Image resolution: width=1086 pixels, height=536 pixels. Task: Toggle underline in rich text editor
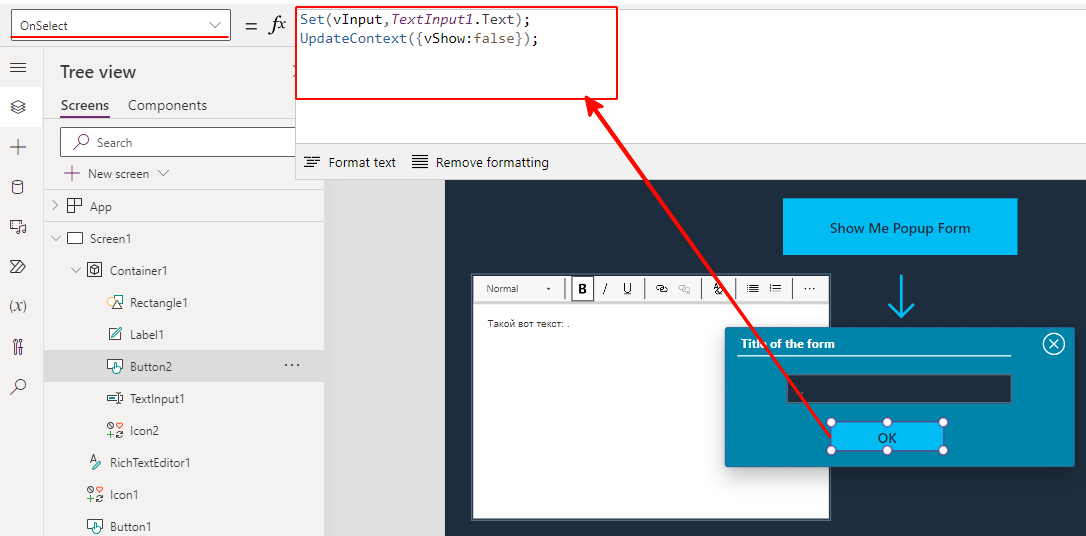click(x=628, y=289)
